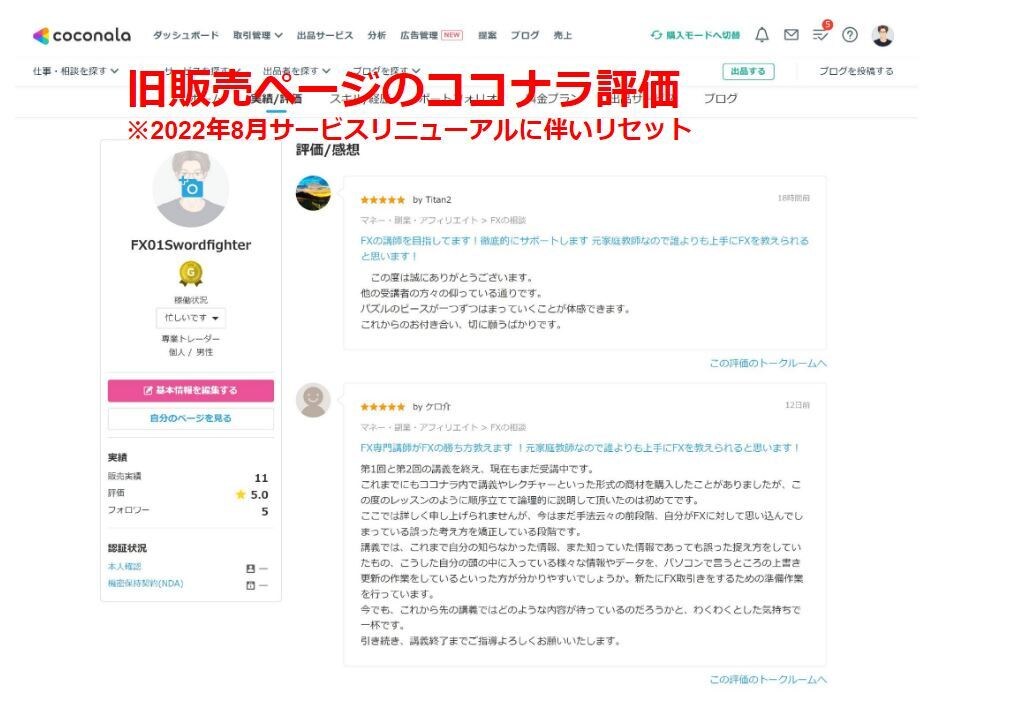Open the messages envelope icon

pyautogui.click(x=791, y=35)
